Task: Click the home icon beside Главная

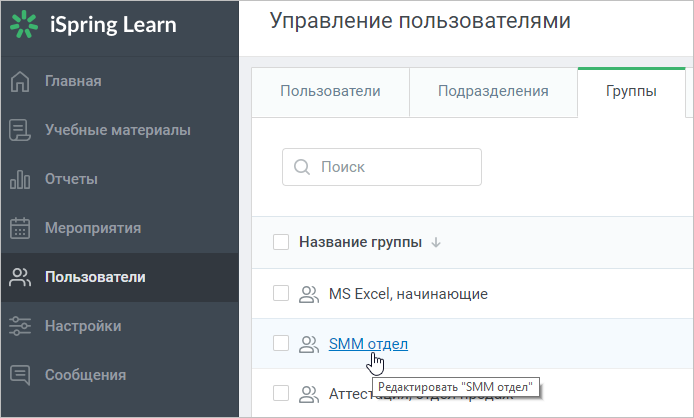Action: pyautogui.click(x=20, y=81)
